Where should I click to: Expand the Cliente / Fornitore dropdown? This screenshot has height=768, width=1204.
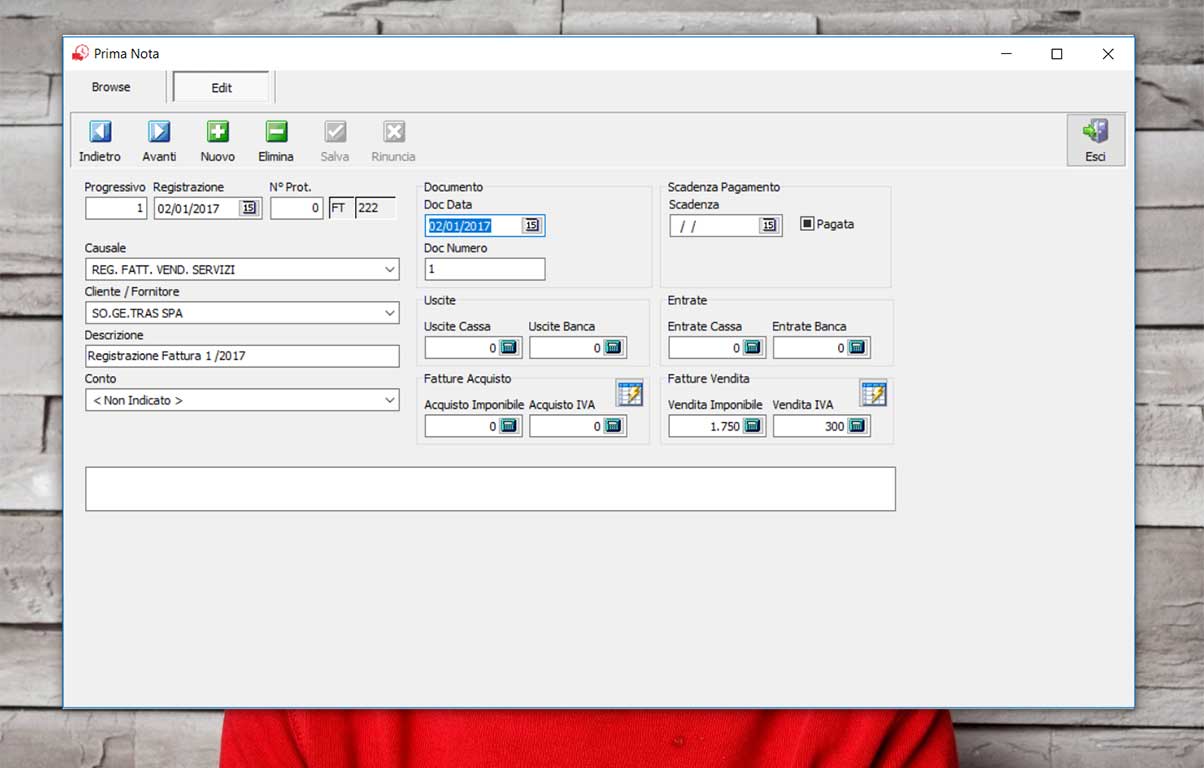pyautogui.click(x=389, y=313)
